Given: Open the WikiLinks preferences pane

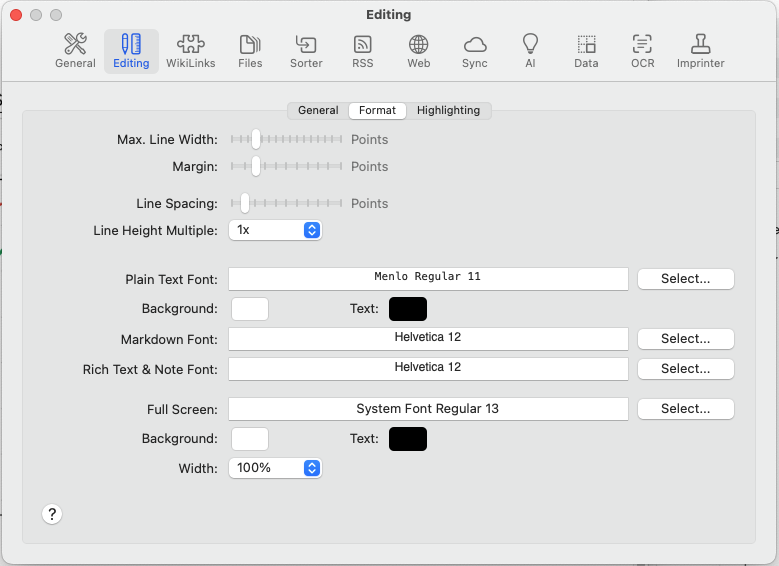Looking at the screenshot, I should click(x=191, y=51).
